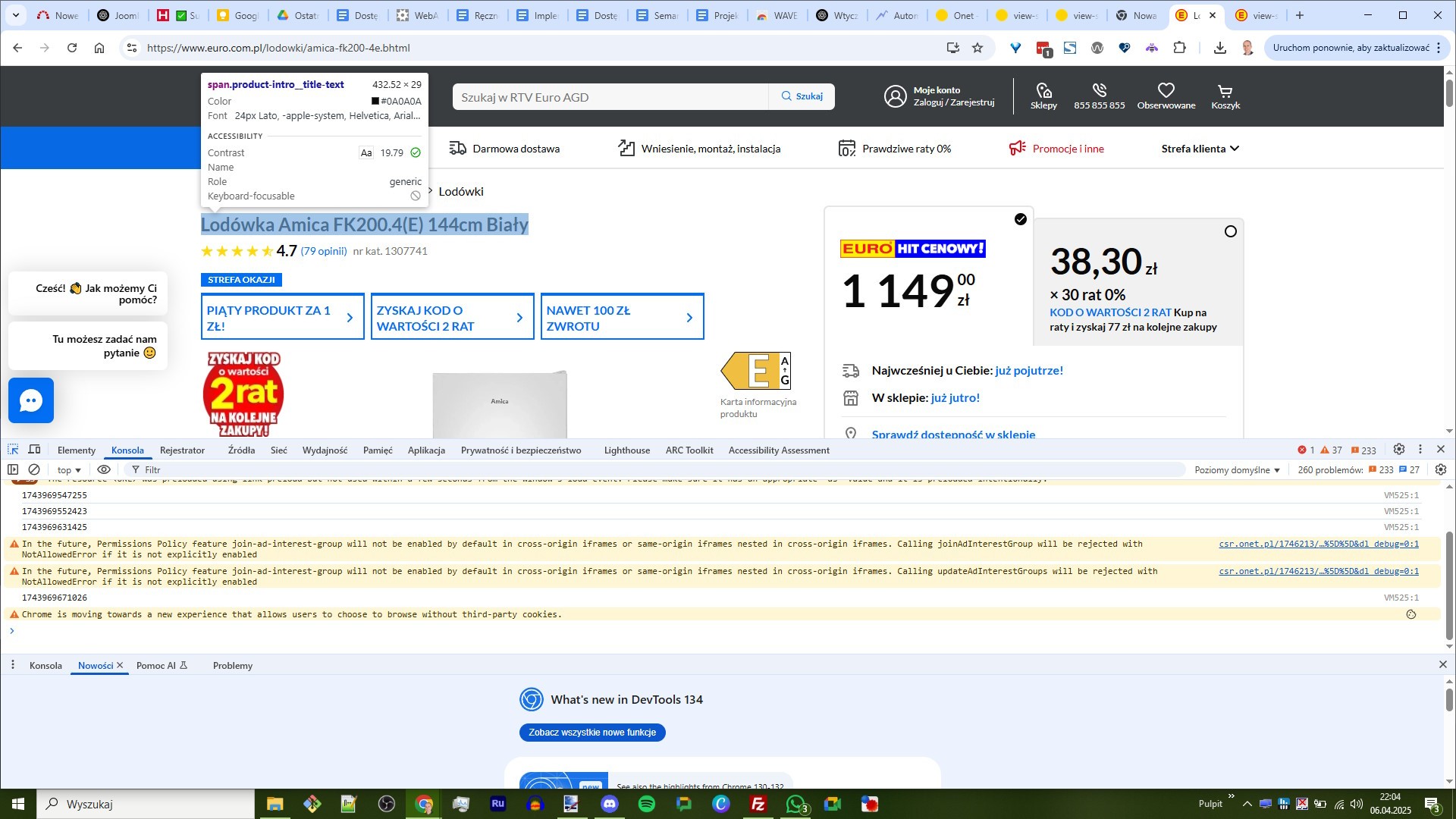Close the Nowości drawer tab
Viewport: 1456px width, 819px height.
(120, 666)
